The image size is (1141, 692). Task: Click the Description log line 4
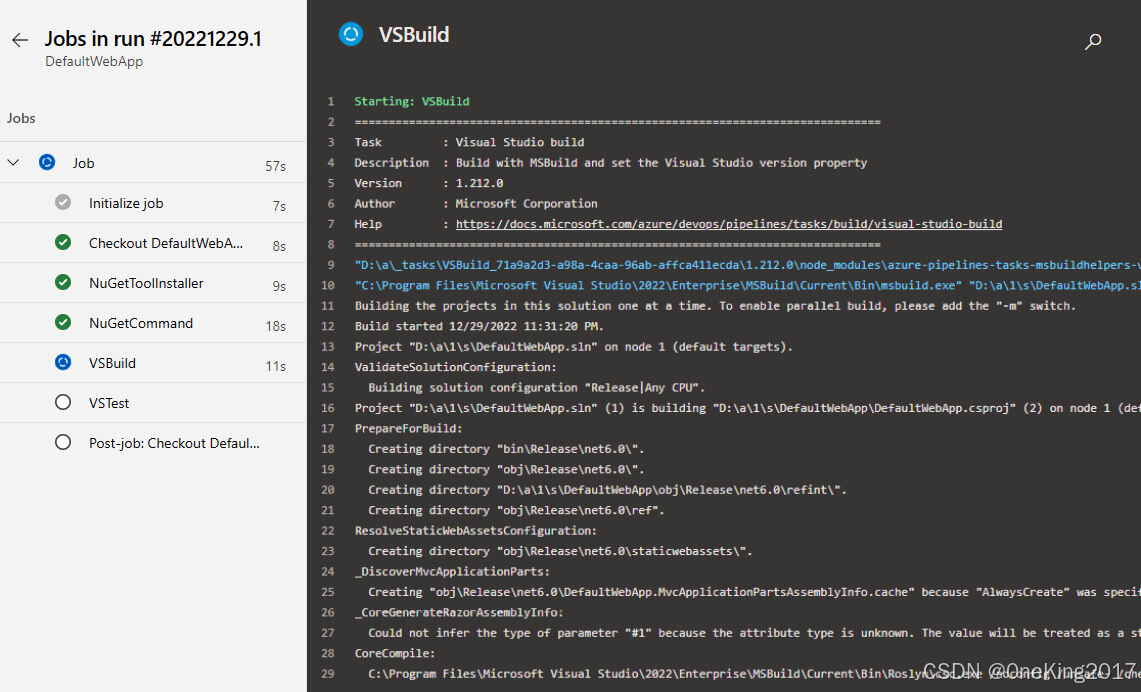point(611,162)
